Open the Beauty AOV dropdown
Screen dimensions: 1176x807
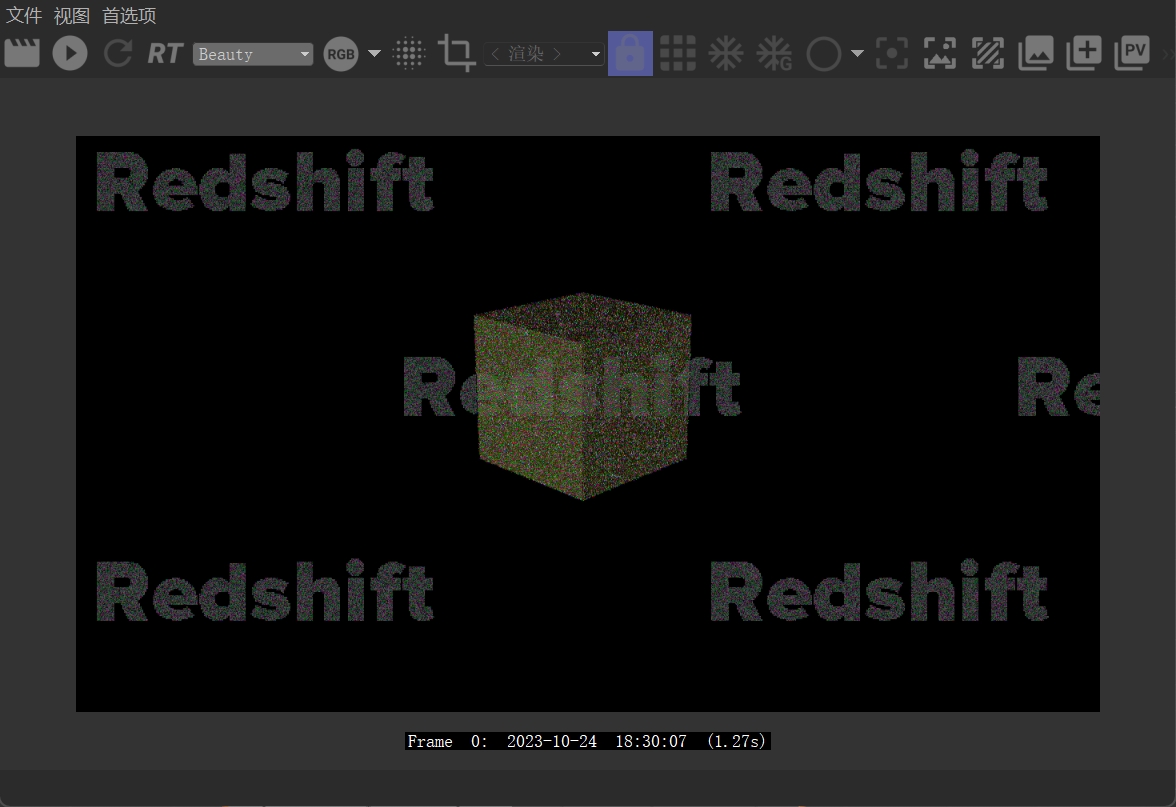254,54
